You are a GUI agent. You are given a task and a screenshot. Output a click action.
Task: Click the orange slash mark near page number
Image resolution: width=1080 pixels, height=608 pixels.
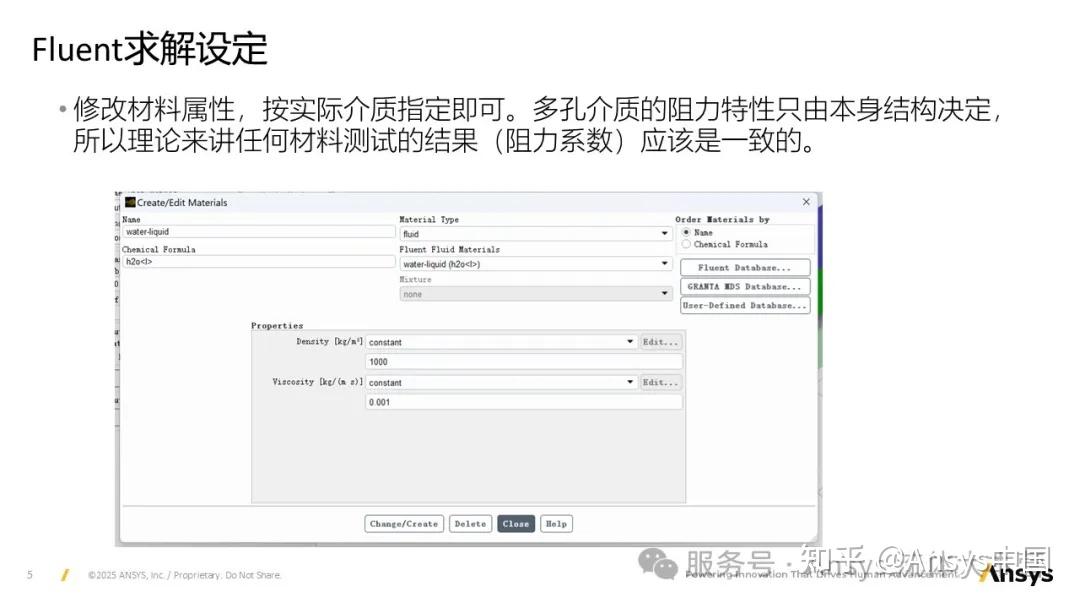click(65, 574)
